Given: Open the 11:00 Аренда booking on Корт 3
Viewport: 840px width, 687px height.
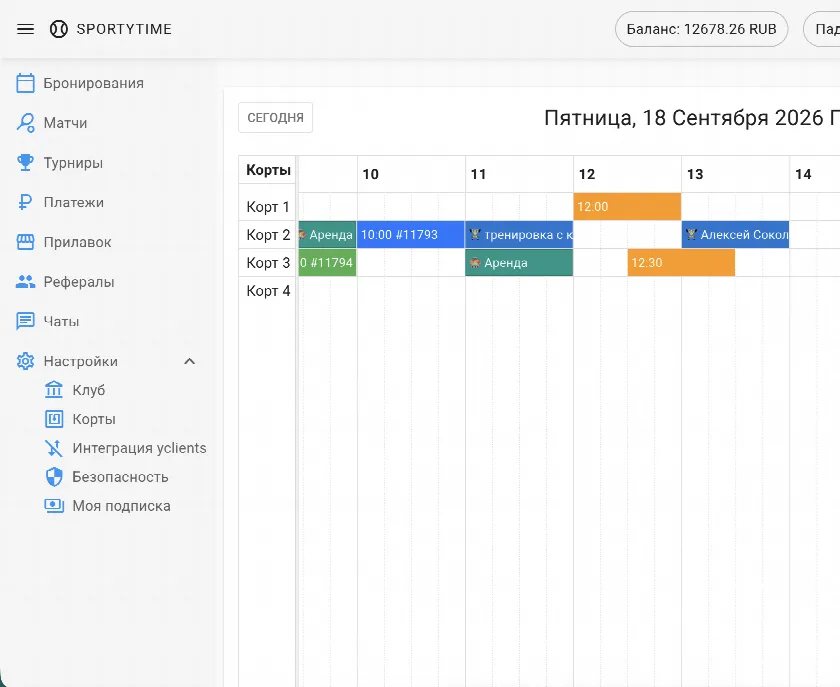Looking at the screenshot, I should click(x=519, y=262).
